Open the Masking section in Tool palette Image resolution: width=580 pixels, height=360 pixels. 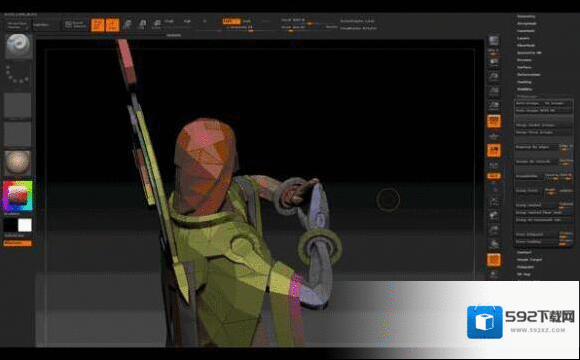tap(525, 82)
